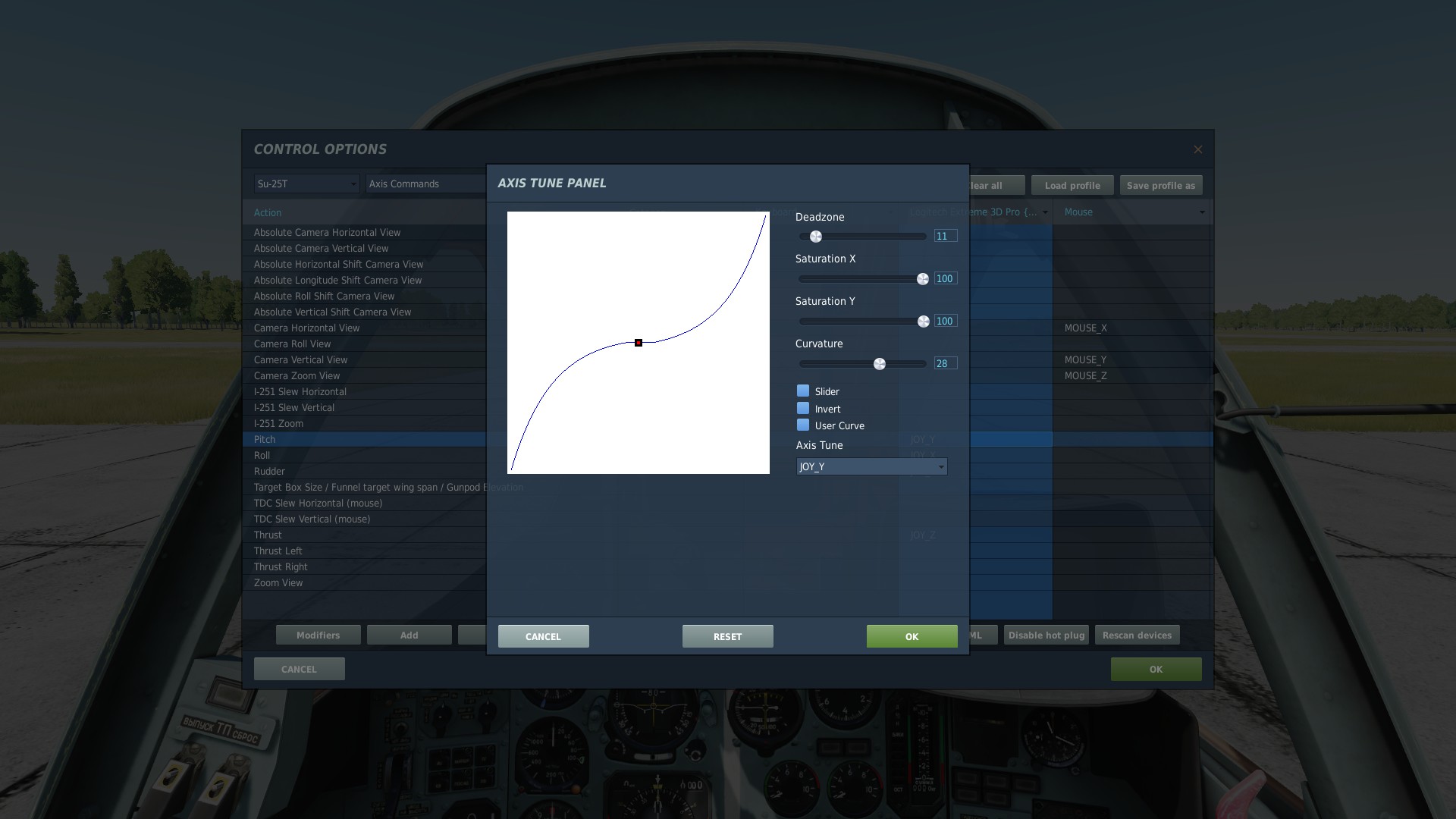This screenshot has width=1456, height=819.
Task: Click the Saturation Y slider knob
Action: (923, 322)
